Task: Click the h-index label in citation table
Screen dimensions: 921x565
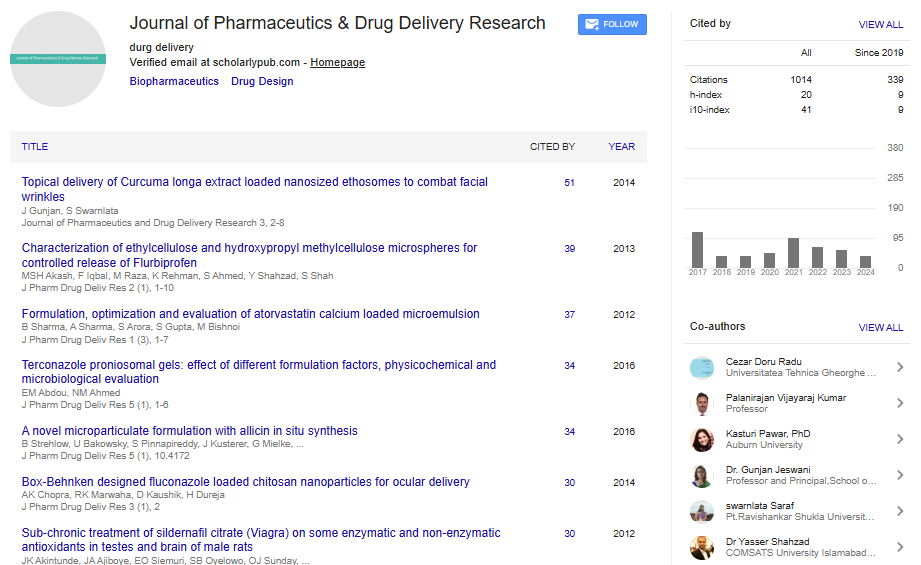Action: 705,95
